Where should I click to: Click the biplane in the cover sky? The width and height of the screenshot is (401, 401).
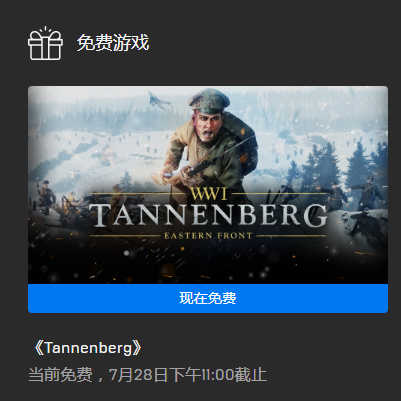158,100
